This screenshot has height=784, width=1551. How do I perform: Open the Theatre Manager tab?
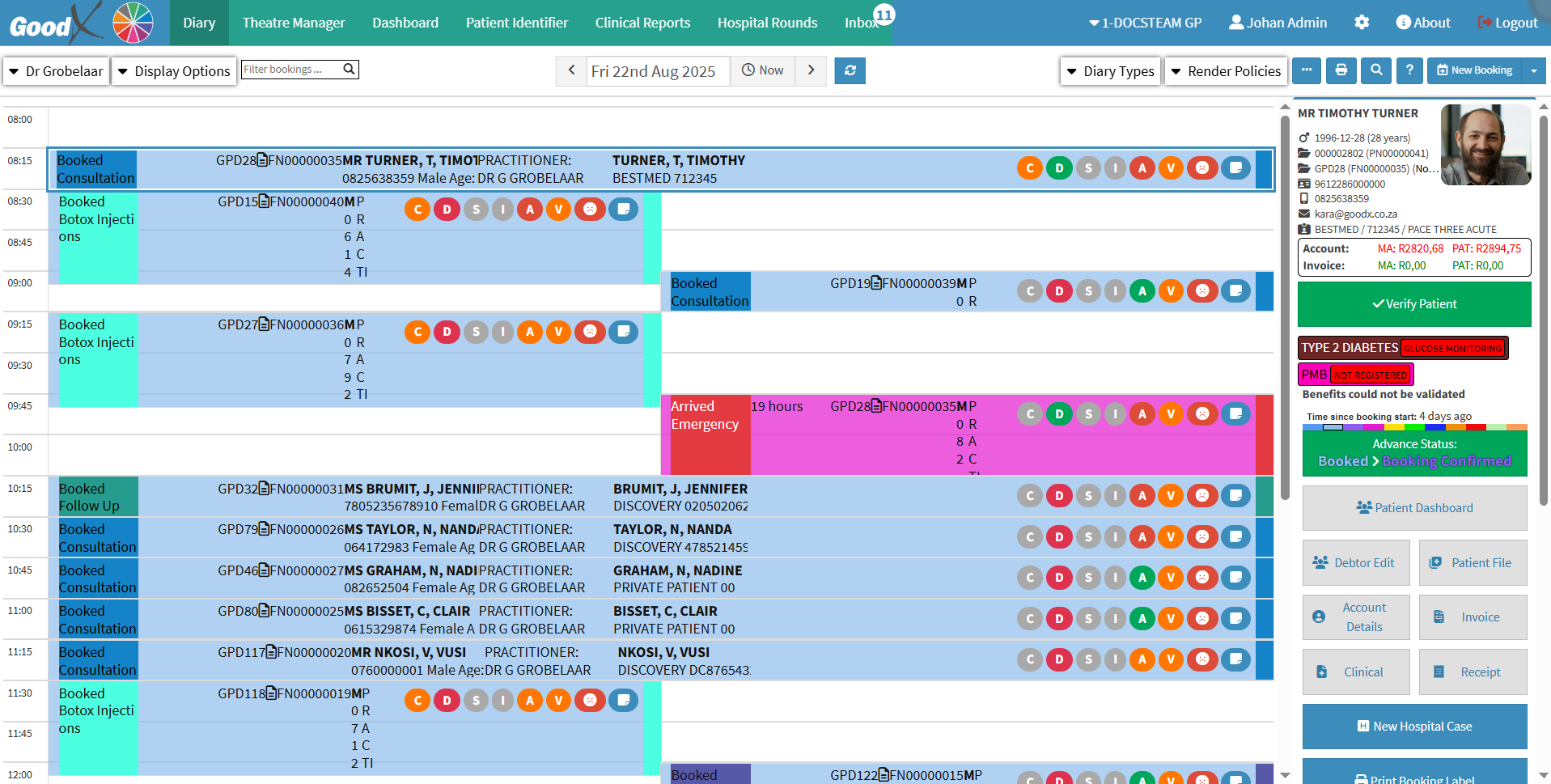[x=294, y=23]
